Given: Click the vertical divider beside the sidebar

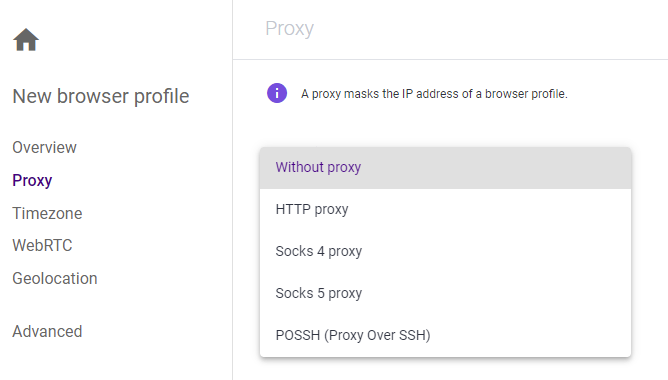Looking at the screenshot, I should pyautogui.click(x=233, y=190).
